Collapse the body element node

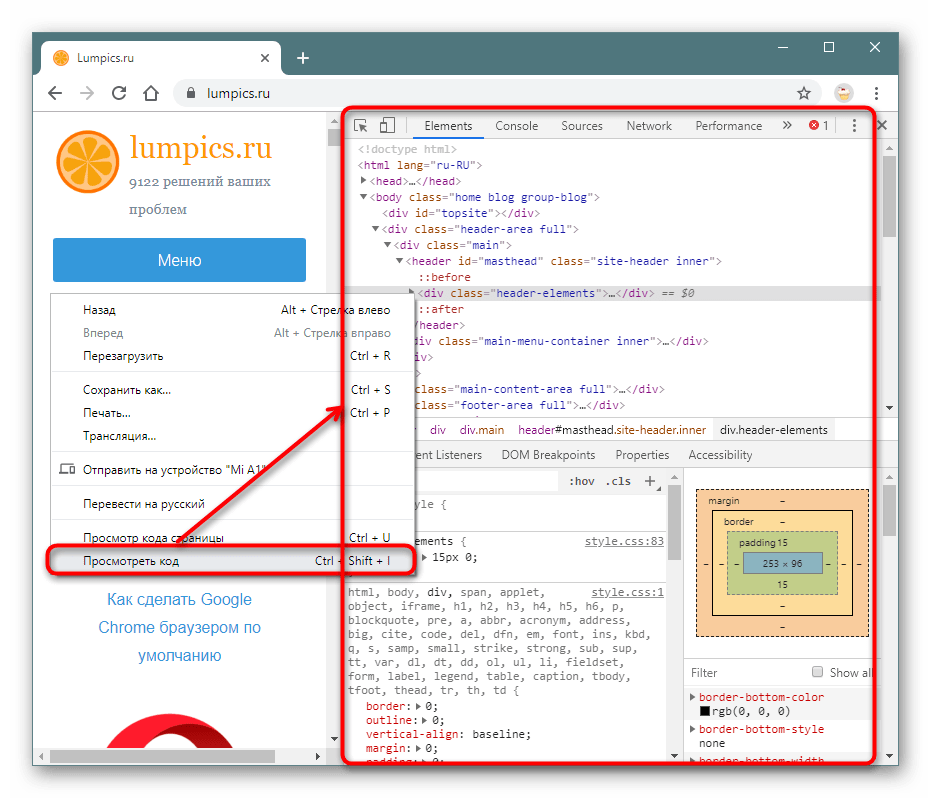[364, 198]
